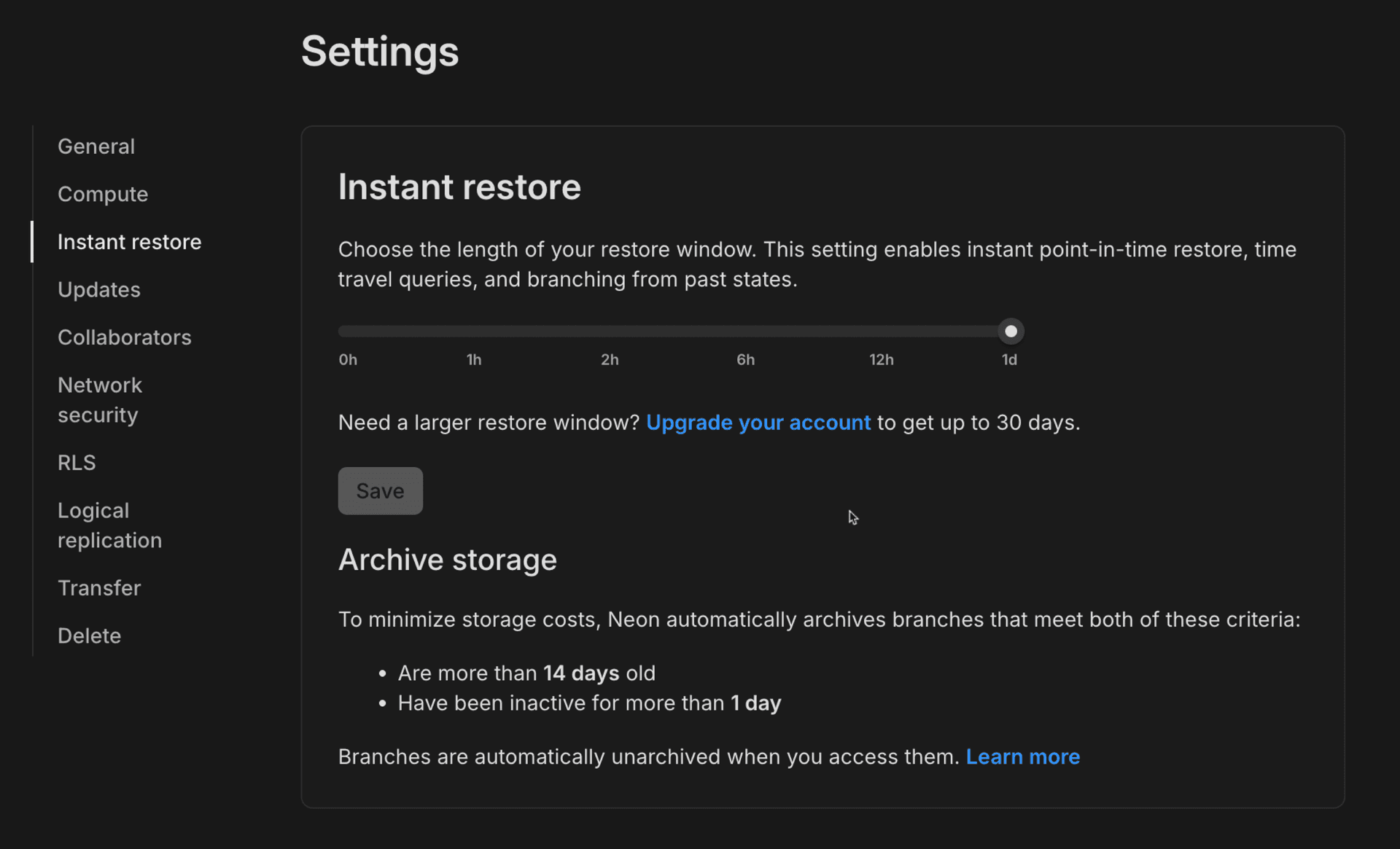Open the Updates settings page

click(x=98, y=289)
